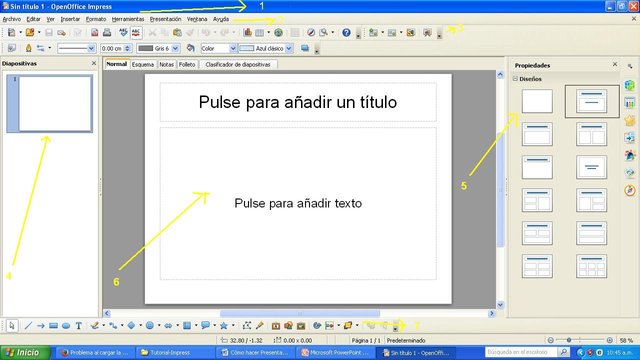The image size is (640, 360).
Task: Open Microsoft PowerPoint taskbar button
Action: [336, 353]
